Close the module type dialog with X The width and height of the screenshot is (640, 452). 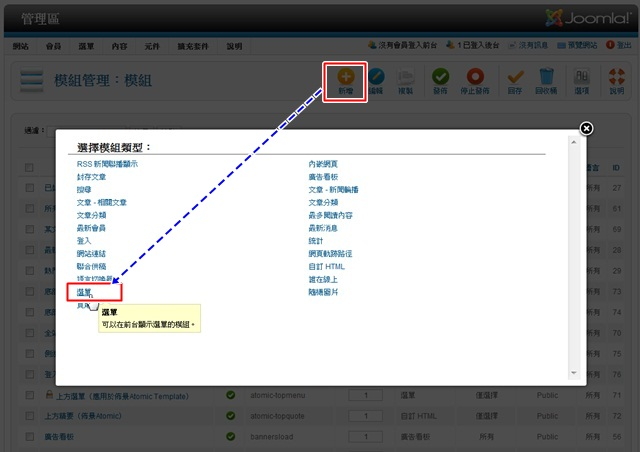(x=586, y=129)
